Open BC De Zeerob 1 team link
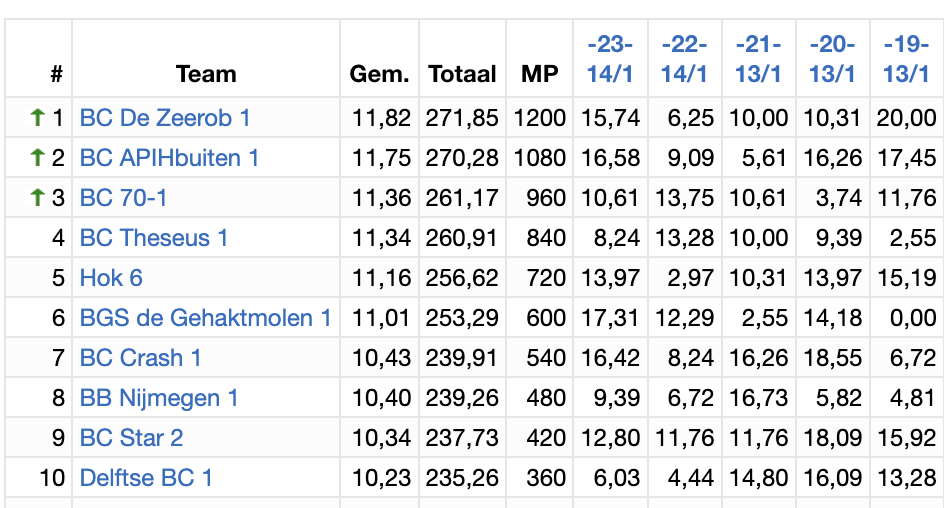Image resolution: width=944 pixels, height=508 pixels. point(165,118)
